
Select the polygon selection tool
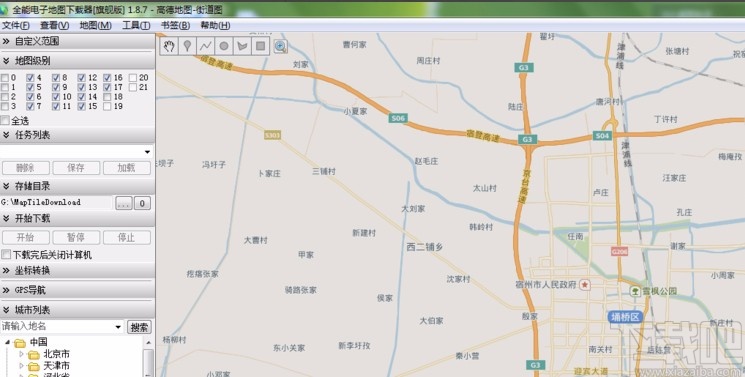click(x=242, y=46)
